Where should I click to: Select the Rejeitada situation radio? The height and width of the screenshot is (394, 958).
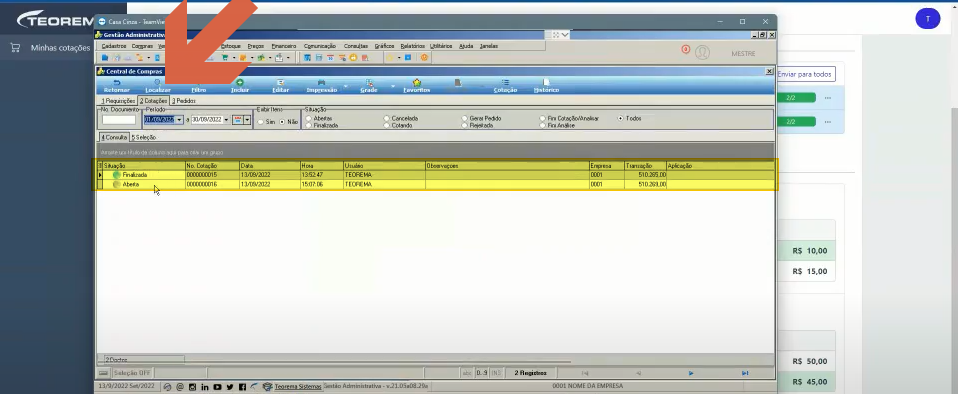point(465,125)
